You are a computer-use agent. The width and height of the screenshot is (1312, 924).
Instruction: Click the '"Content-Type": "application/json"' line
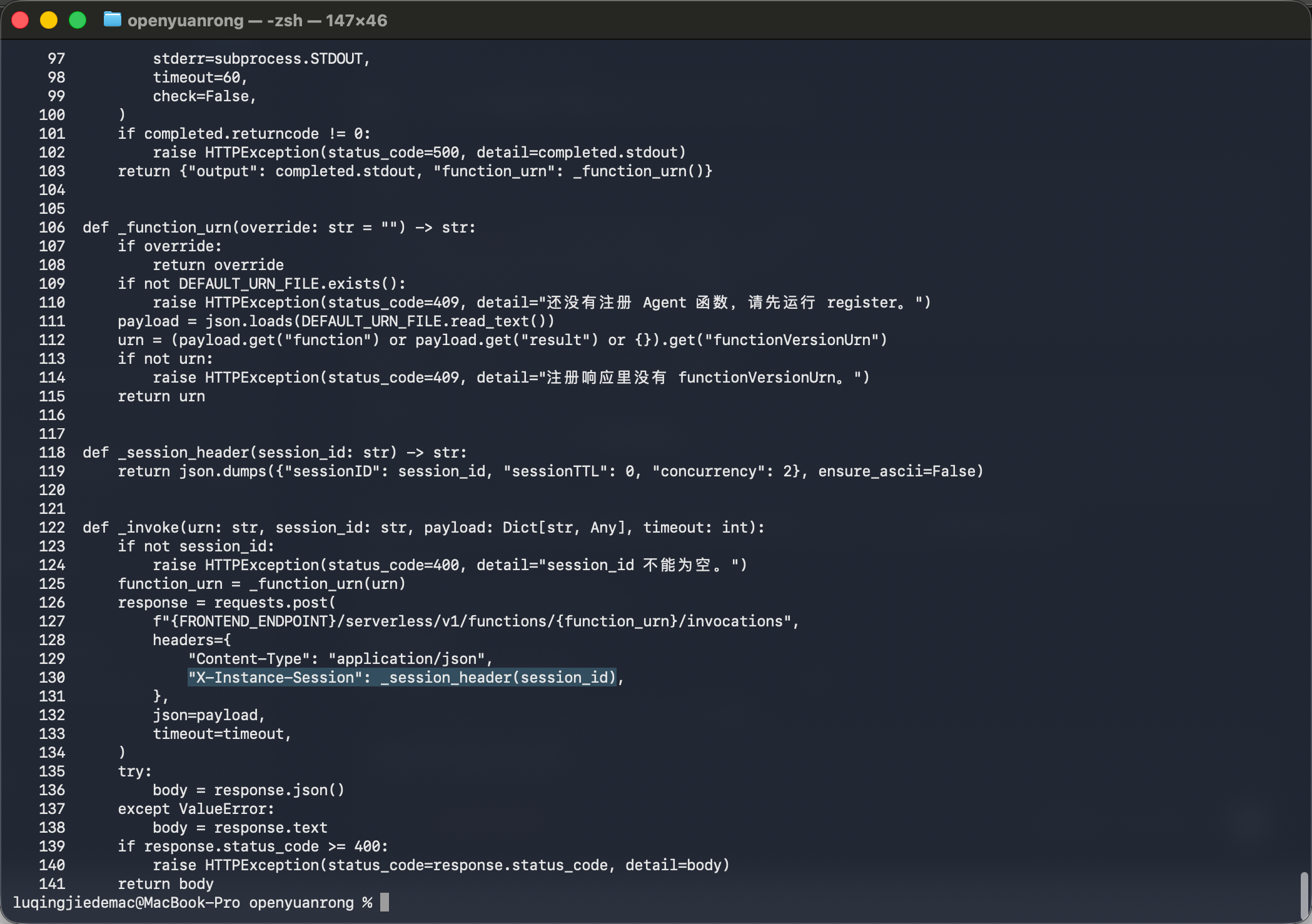(341, 659)
